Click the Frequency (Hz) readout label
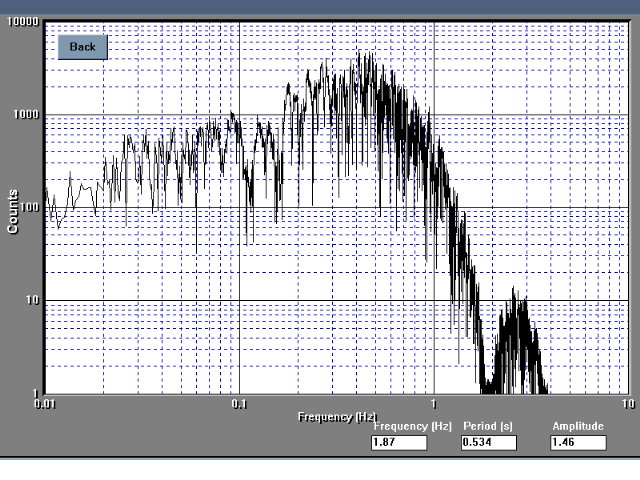Image resolution: width=640 pixels, height=480 pixels. click(x=419, y=426)
